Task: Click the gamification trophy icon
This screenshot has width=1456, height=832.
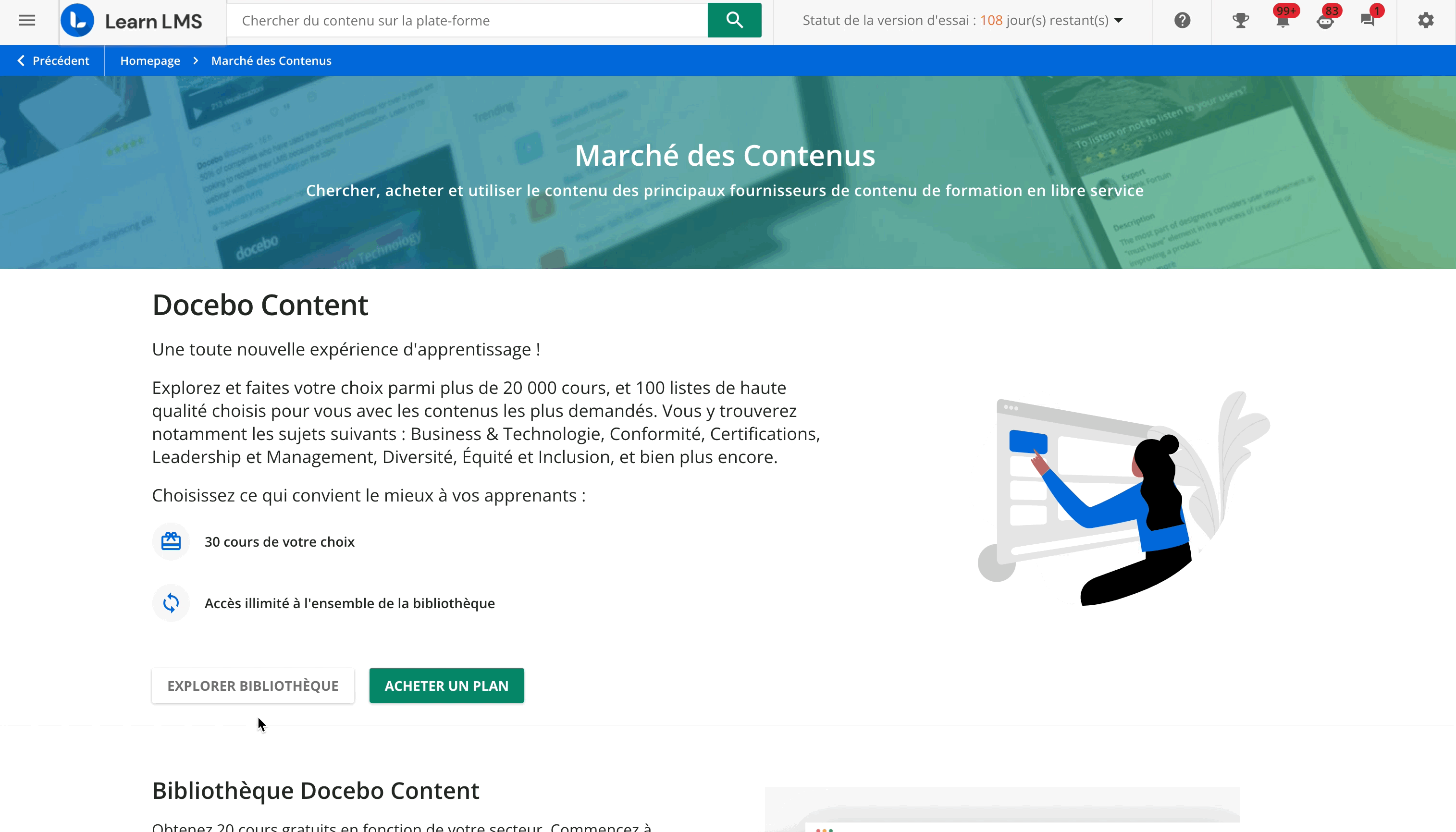Action: (1241, 20)
